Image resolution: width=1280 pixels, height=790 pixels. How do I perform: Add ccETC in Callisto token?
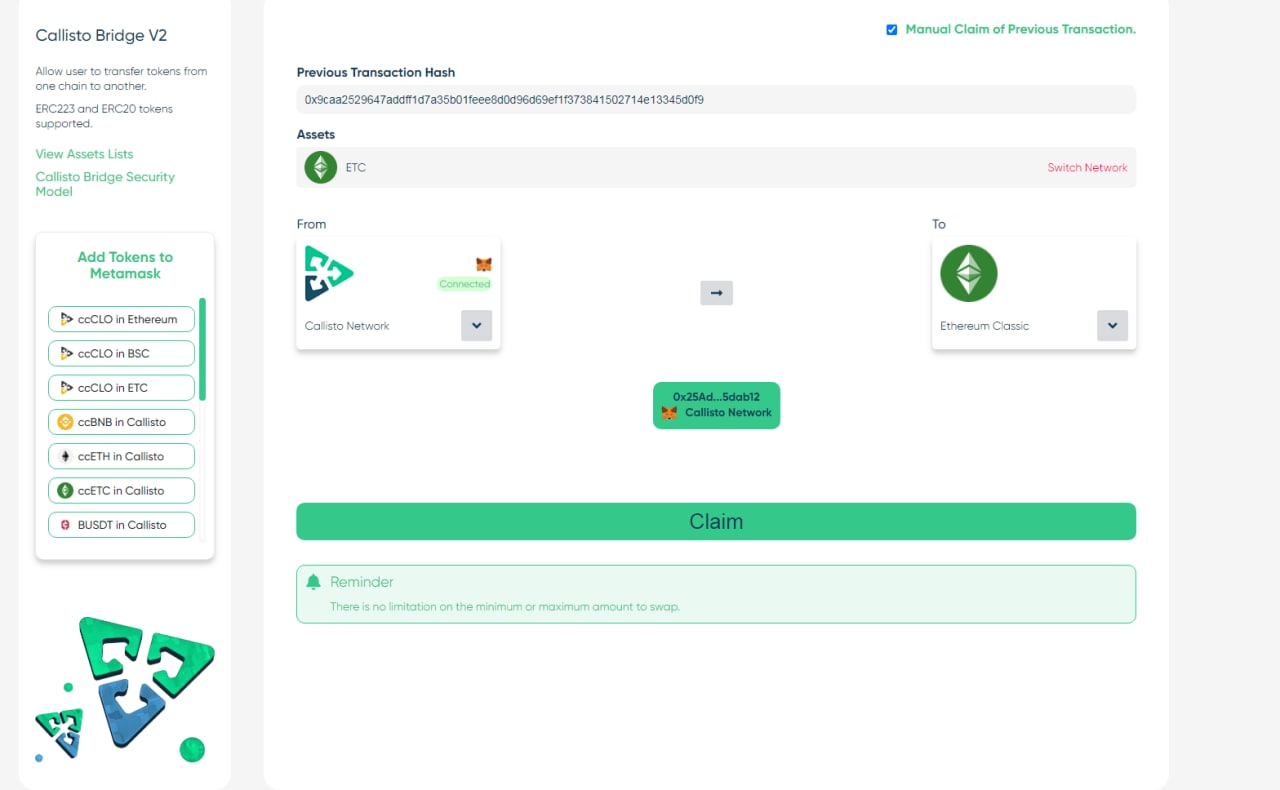pyautogui.click(x=121, y=490)
